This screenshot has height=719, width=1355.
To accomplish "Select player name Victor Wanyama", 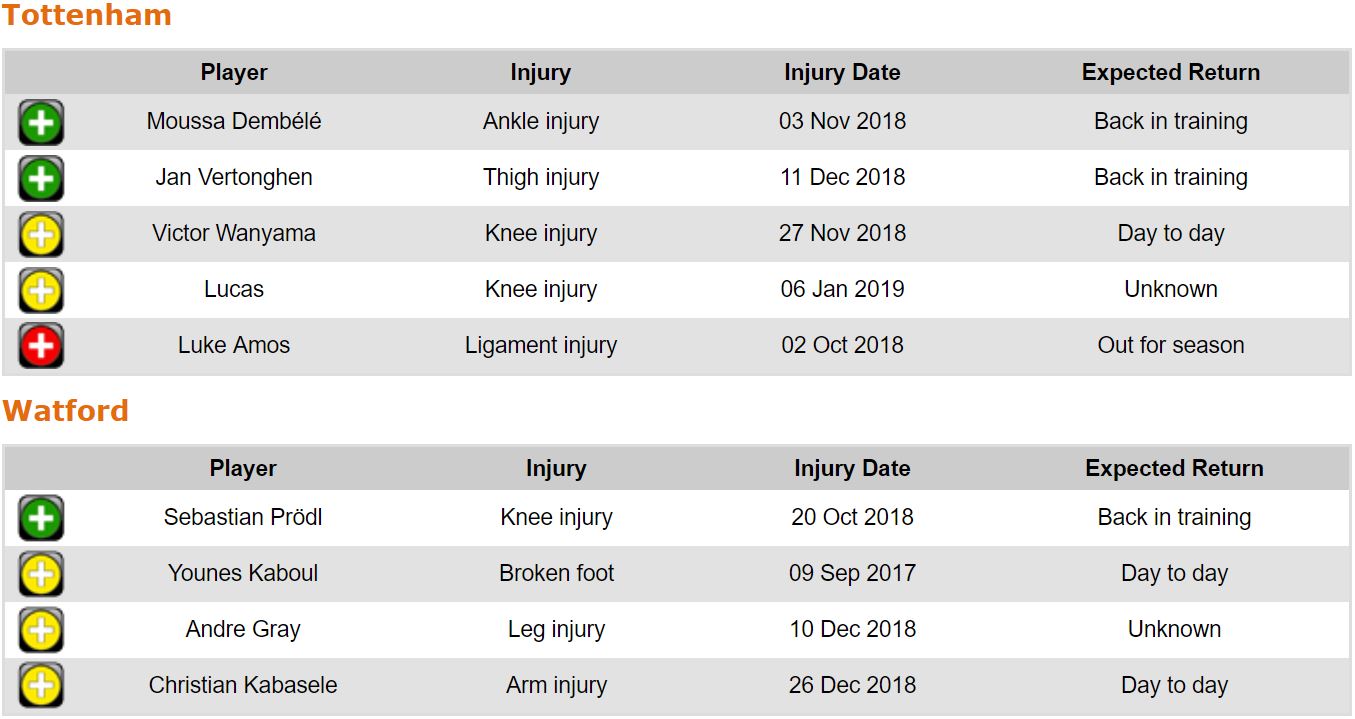I will click(x=234, y=233).
